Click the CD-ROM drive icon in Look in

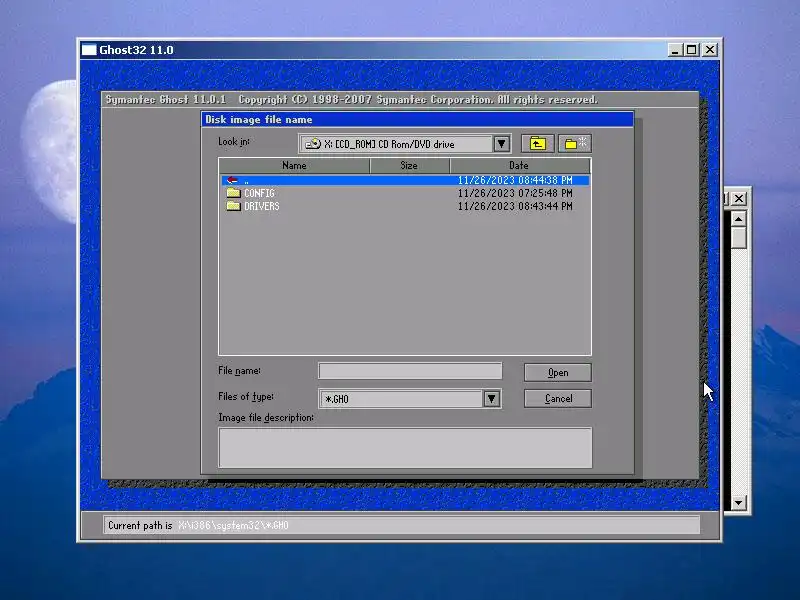[312, 144]
